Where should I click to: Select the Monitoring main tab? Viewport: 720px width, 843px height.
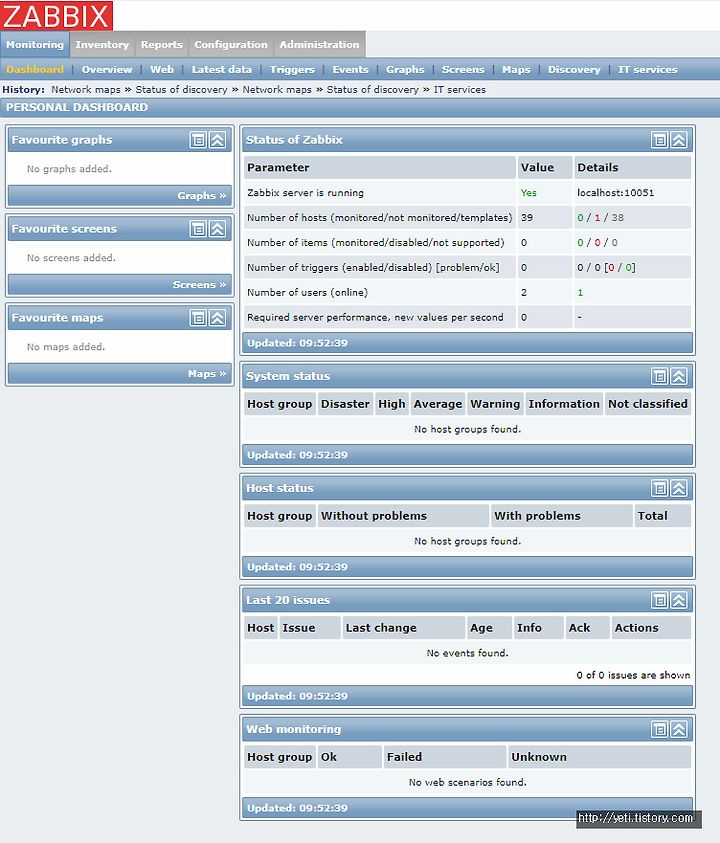35,45
